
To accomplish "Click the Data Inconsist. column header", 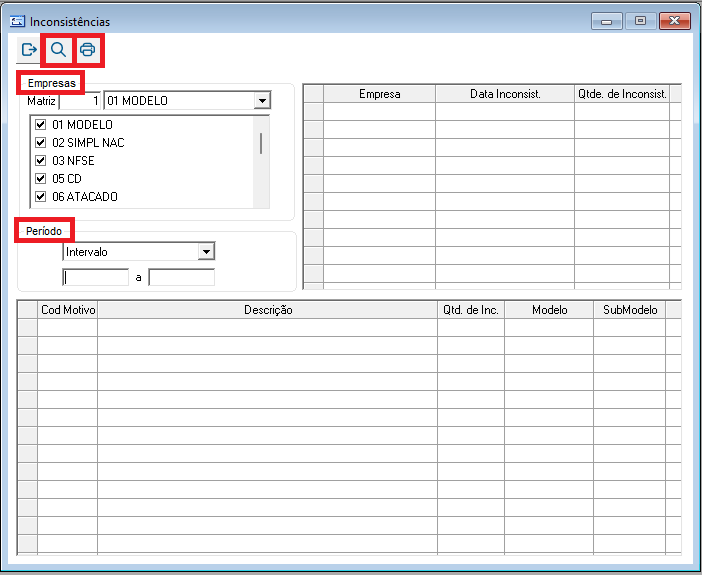I will tap(505, 94).
